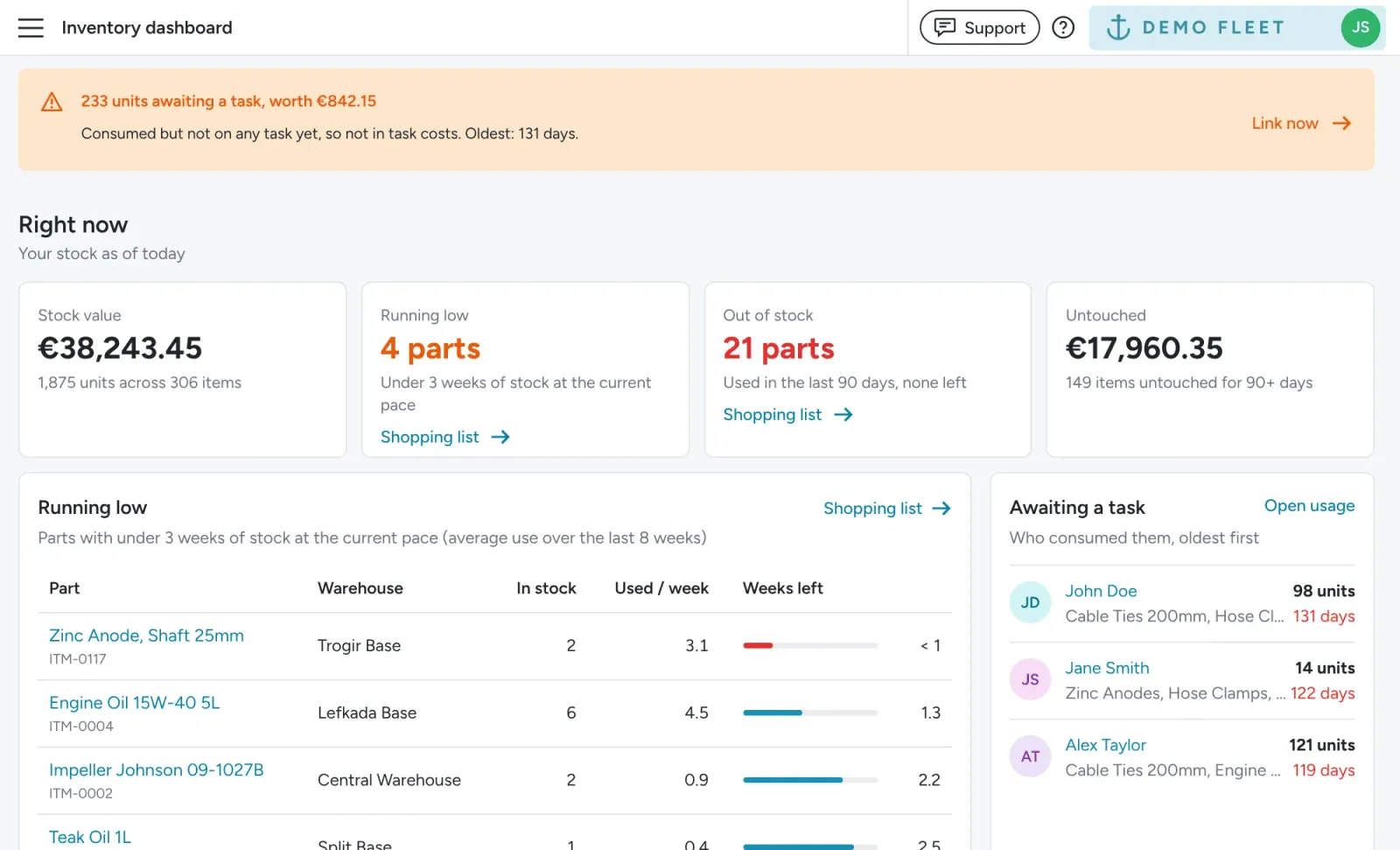Click the Inventory dashboard page title
This screenshot has width=1400, height=850.
coord(147,28)
